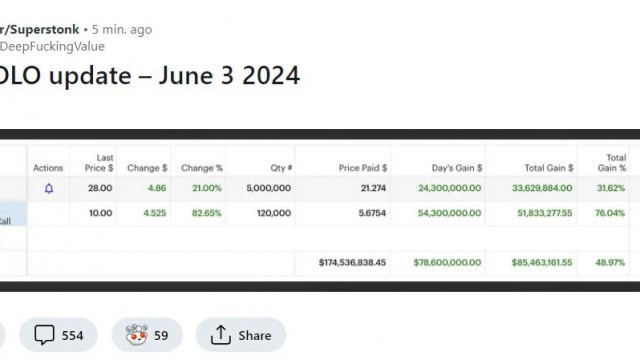
Task: Sort by the Day's Gain $ header
Action: pos(457,168)
